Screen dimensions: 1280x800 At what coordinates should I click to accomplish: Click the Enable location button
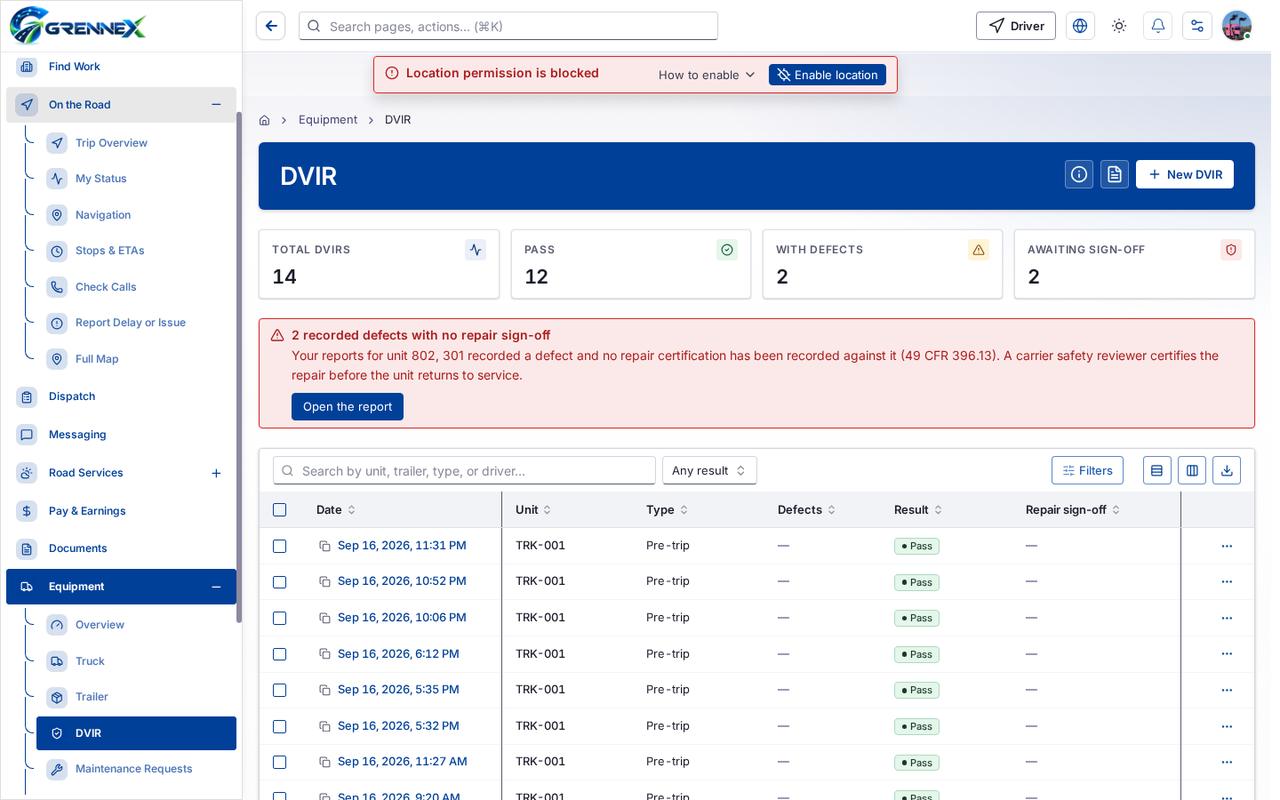coord(827,75)
